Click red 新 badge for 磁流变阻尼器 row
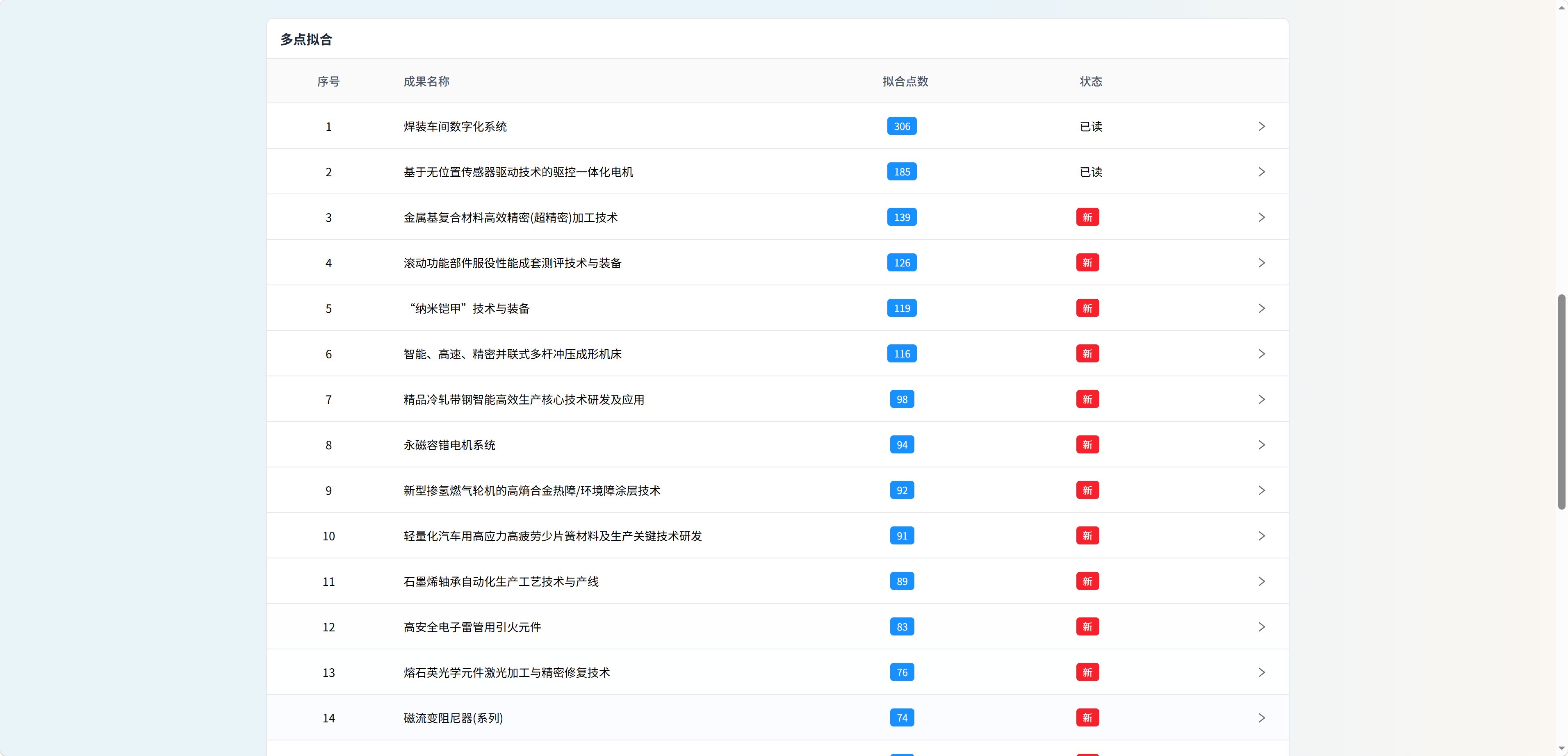1568x756 pixels. [1087, 717]
